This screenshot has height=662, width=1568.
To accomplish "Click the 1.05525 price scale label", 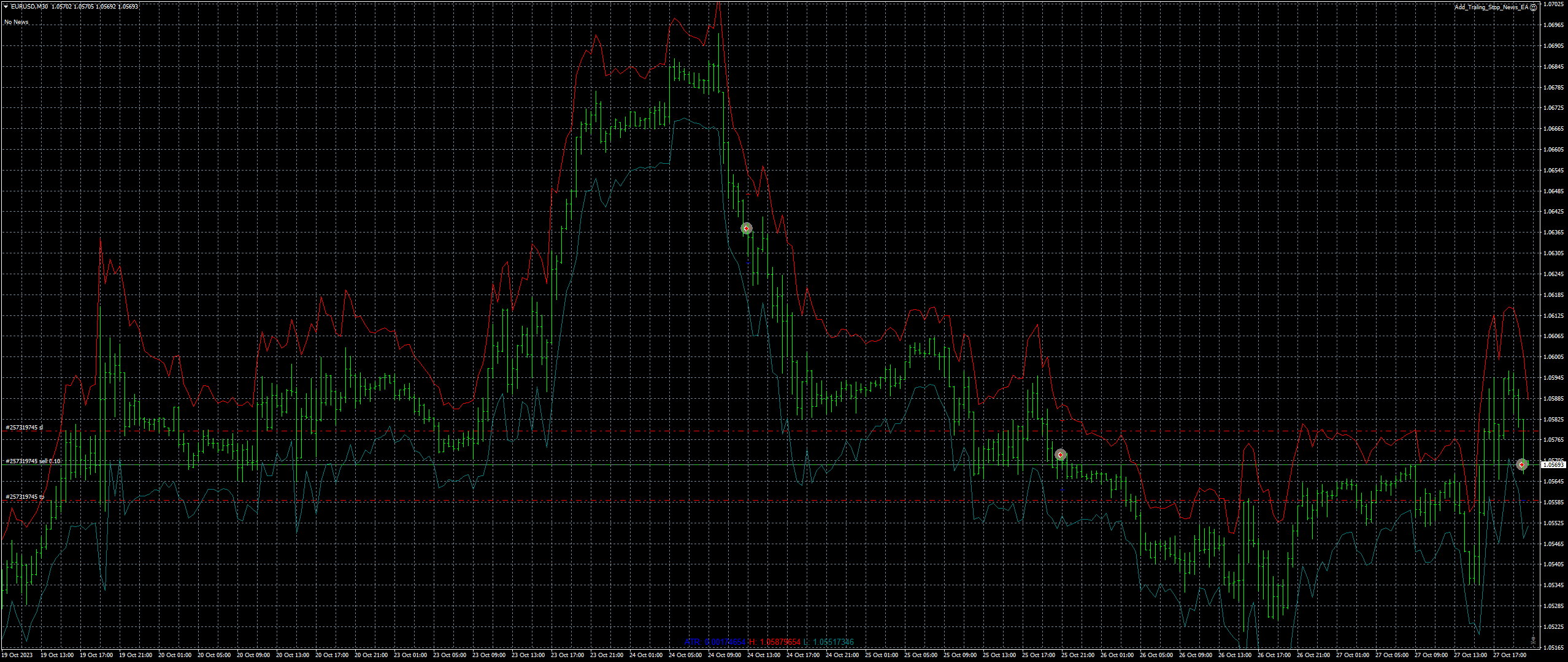I will coord(1553,523).
